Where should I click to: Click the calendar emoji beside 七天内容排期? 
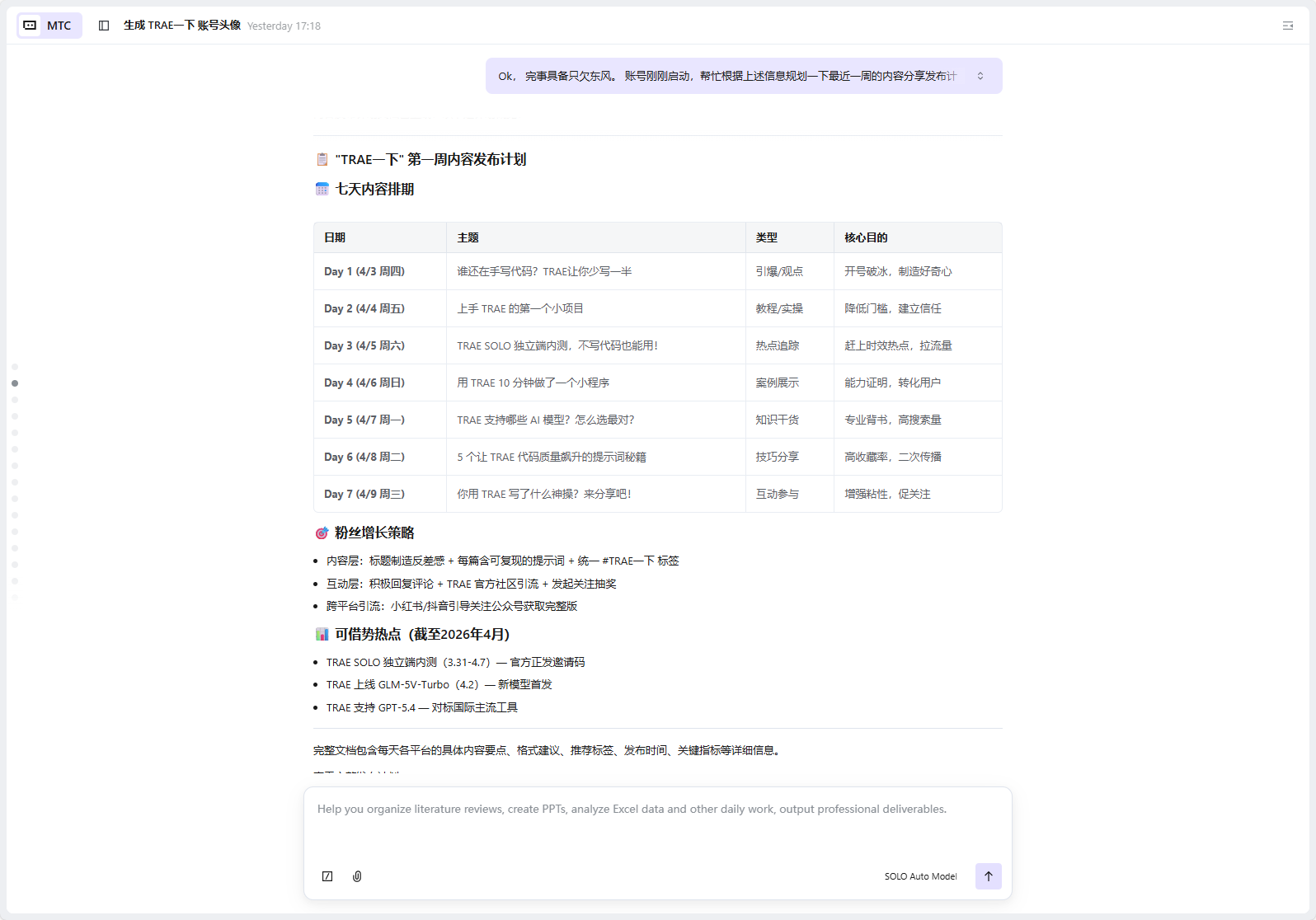click(322, 190)
